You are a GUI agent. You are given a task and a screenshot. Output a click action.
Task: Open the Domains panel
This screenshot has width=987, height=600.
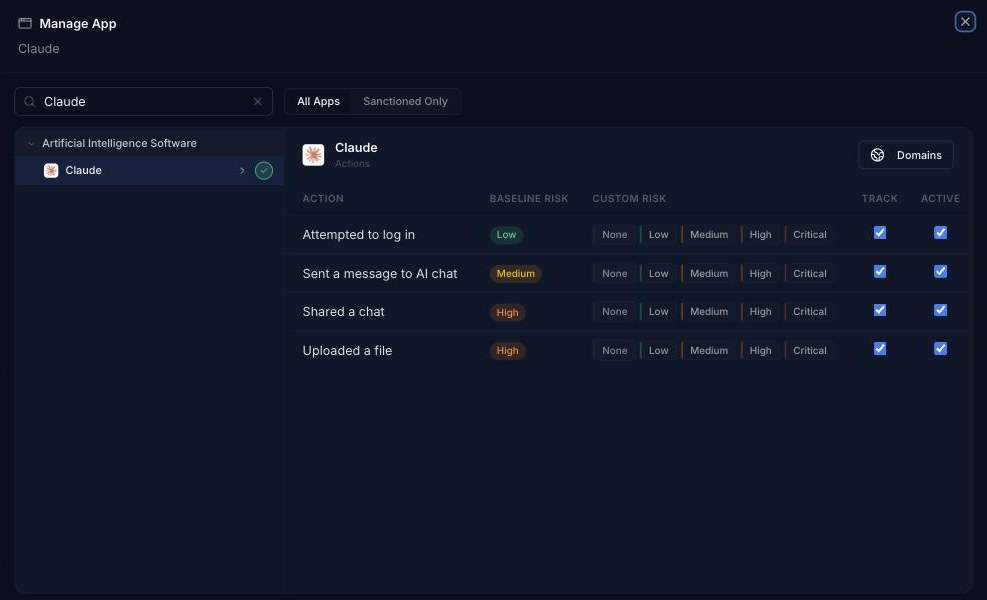[906, 155]
